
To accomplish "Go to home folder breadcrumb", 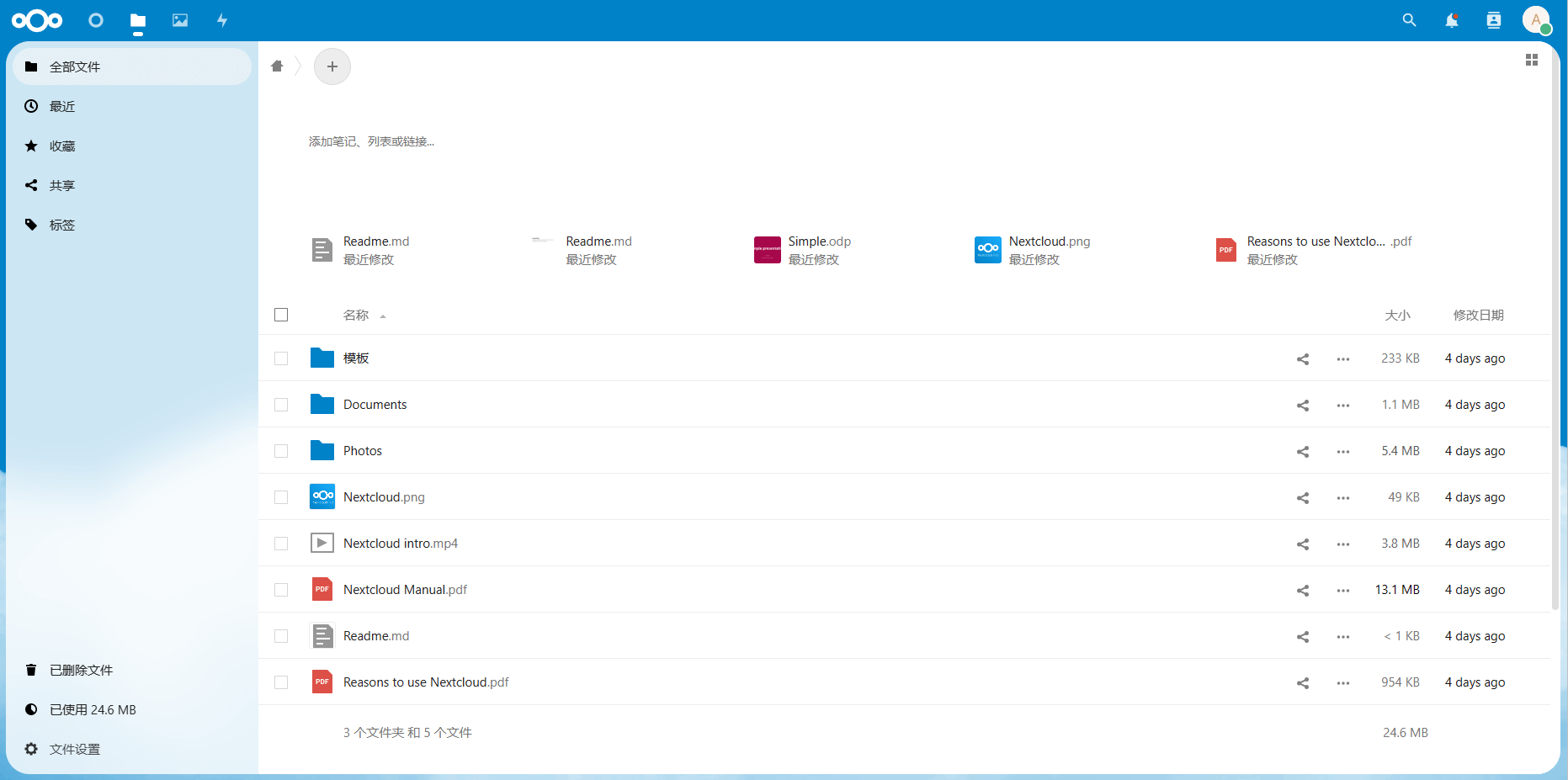I will (277, 66).
